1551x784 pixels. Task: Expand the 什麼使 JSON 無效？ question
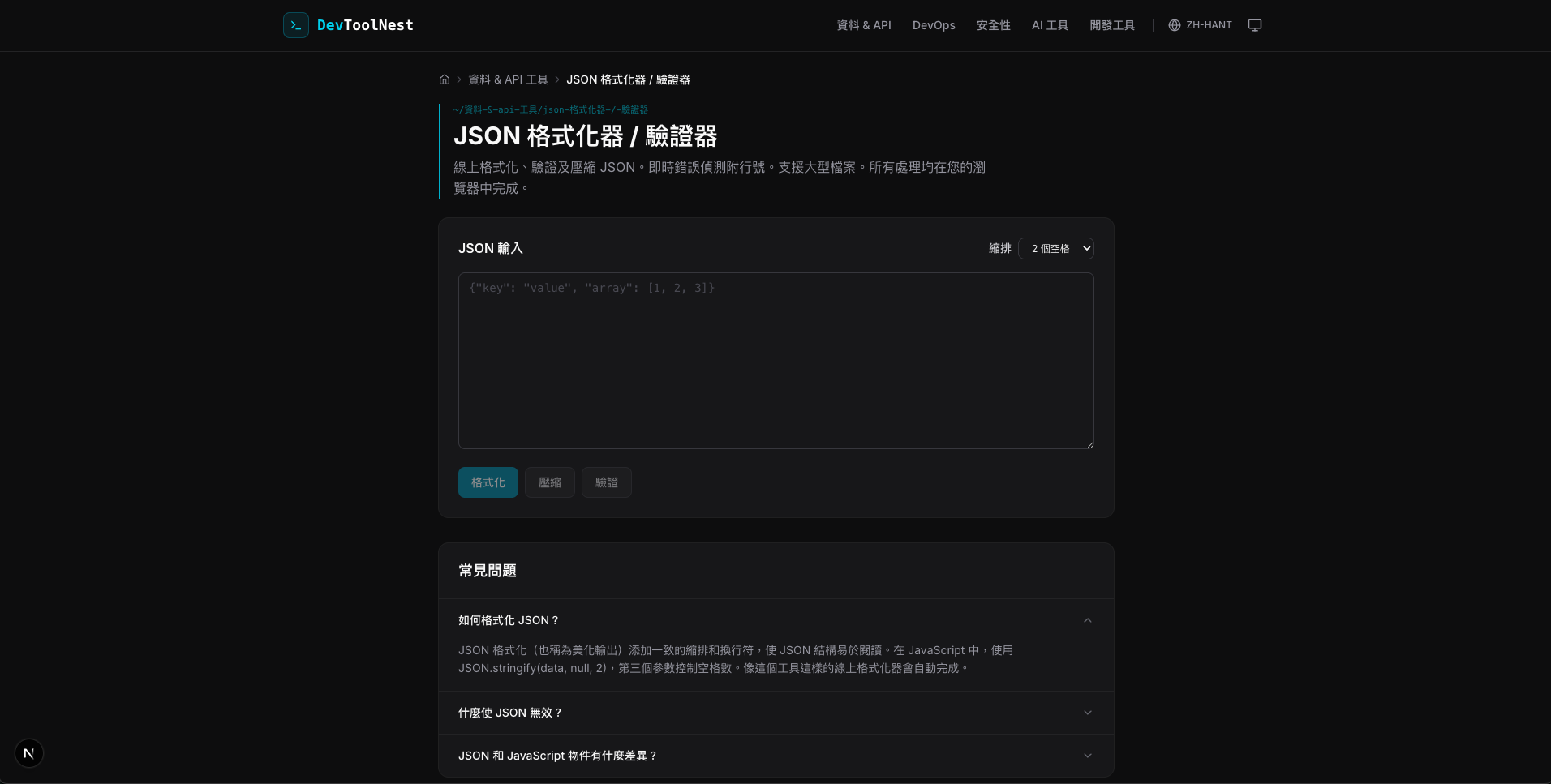[775, 713]
